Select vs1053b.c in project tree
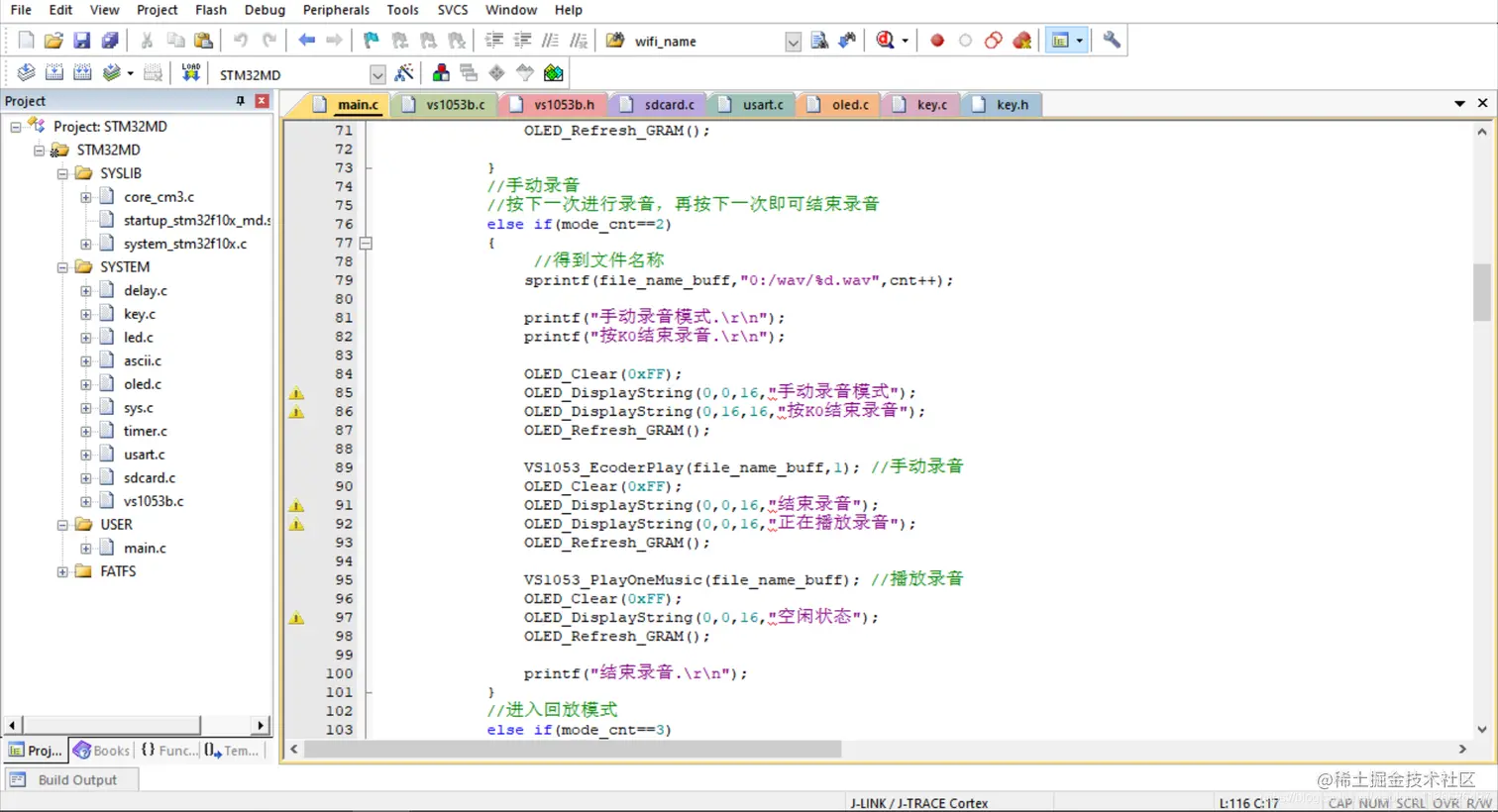Screen dimensions: 1498x812 click(153, 501)
